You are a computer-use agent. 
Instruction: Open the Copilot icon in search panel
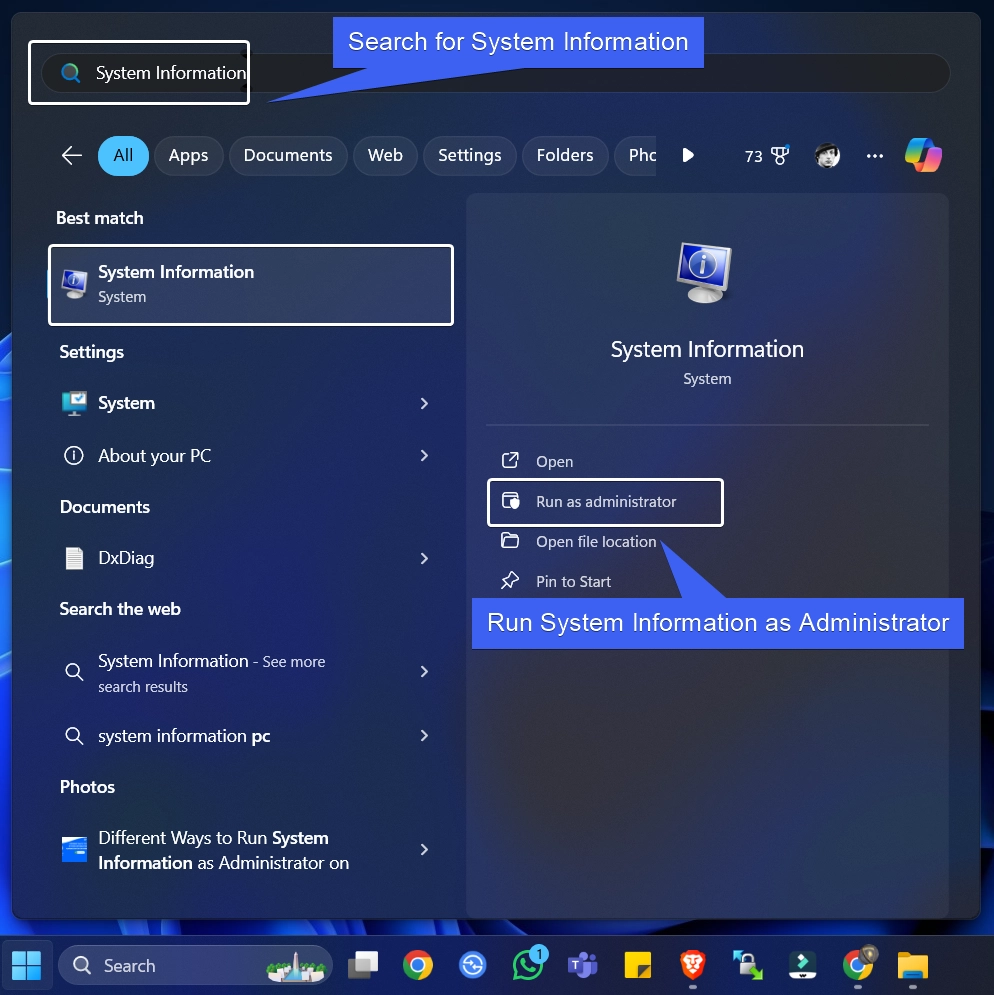coord(923,155)
